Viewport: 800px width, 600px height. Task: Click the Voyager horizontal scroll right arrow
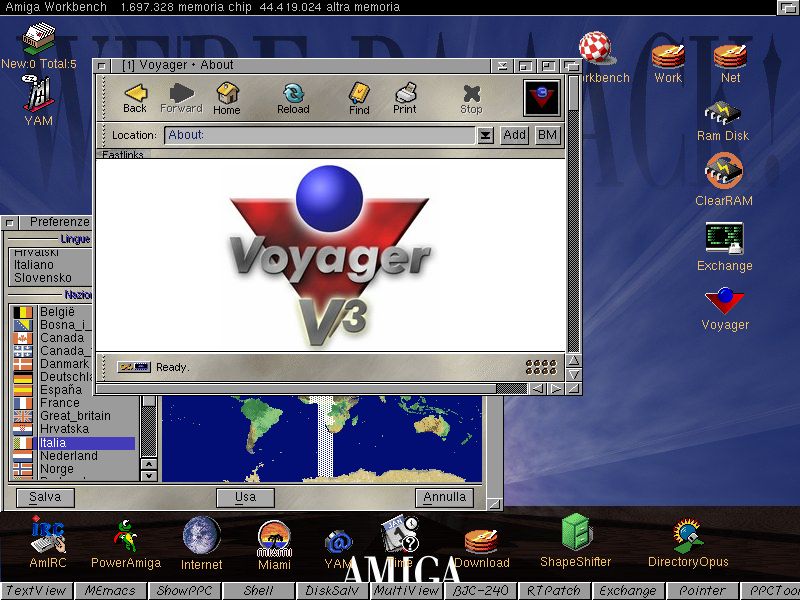pos(556,389)
